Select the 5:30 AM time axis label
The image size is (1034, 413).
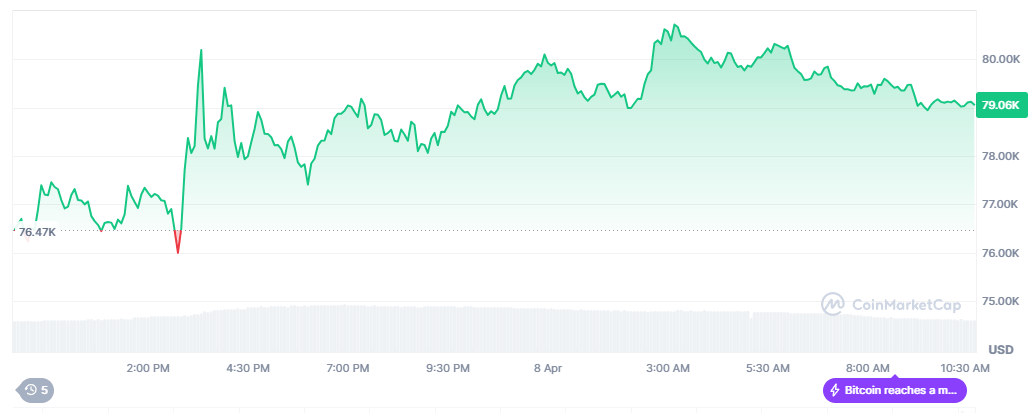pos(768,368)
